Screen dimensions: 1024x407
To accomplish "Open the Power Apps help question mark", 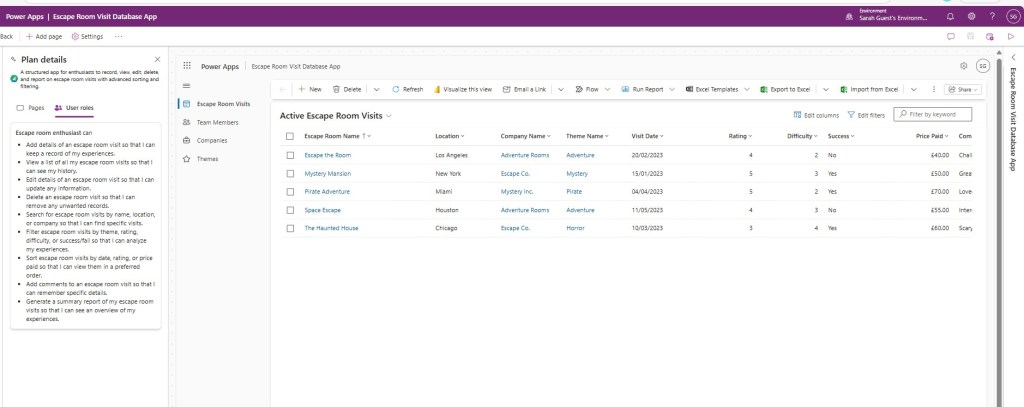I will [991, 17].
